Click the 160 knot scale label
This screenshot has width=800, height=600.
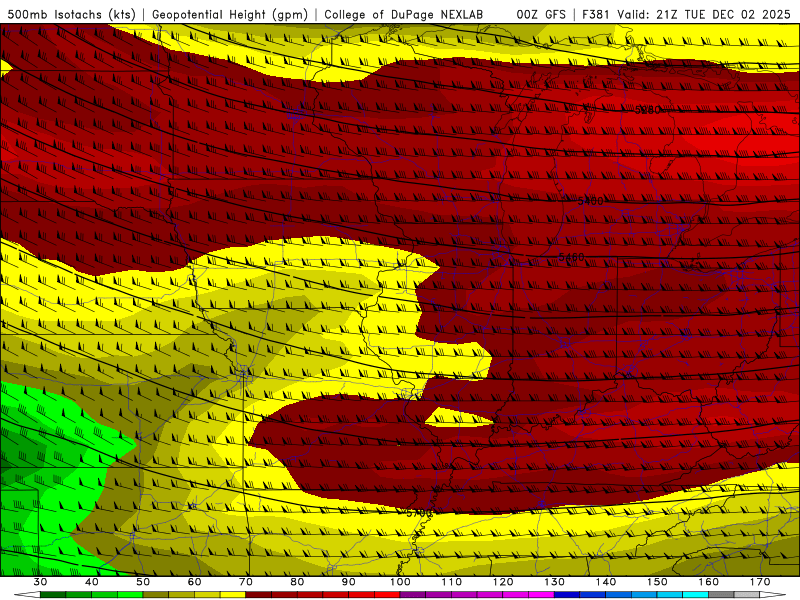[709, 582]
